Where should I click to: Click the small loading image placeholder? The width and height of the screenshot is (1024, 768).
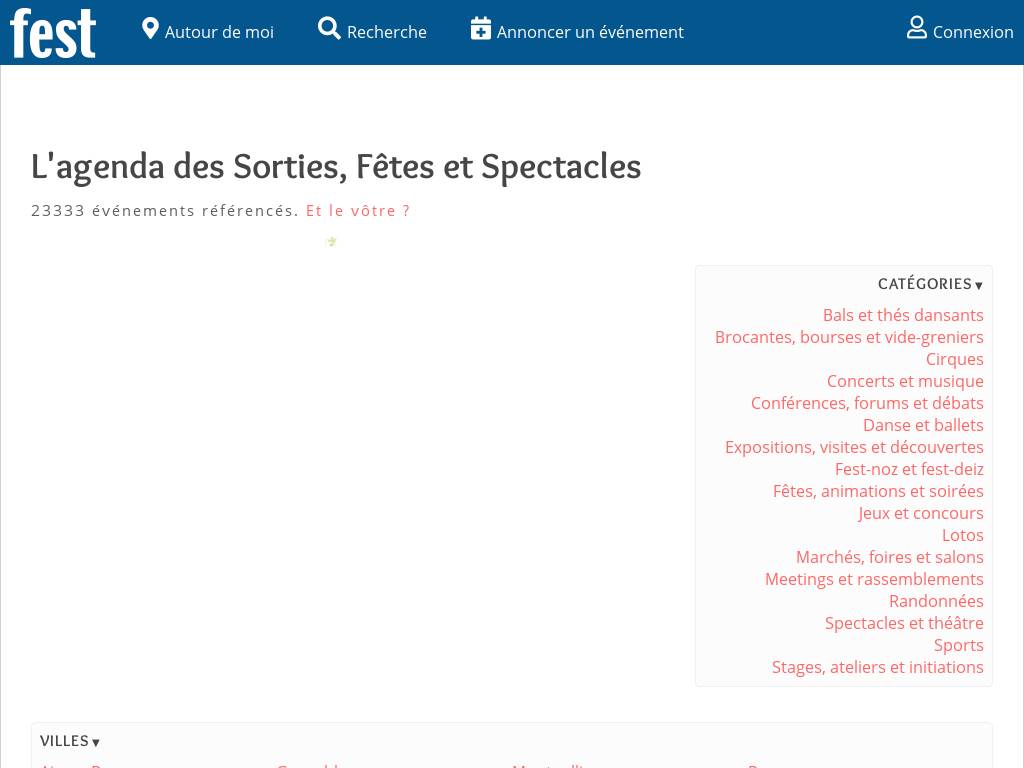tap(331, 241)
